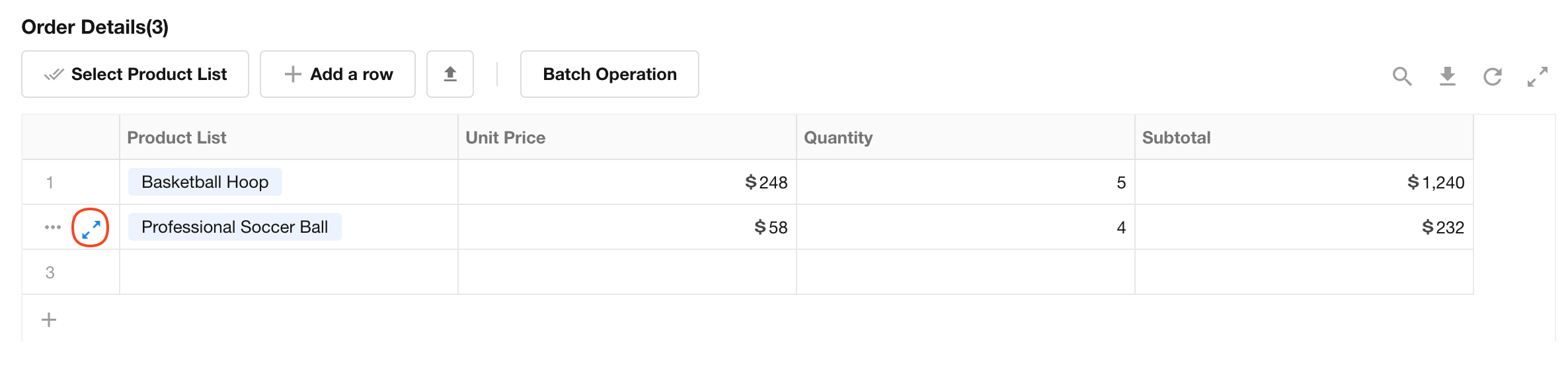Click the Unit Price column header

pos(506,138)
